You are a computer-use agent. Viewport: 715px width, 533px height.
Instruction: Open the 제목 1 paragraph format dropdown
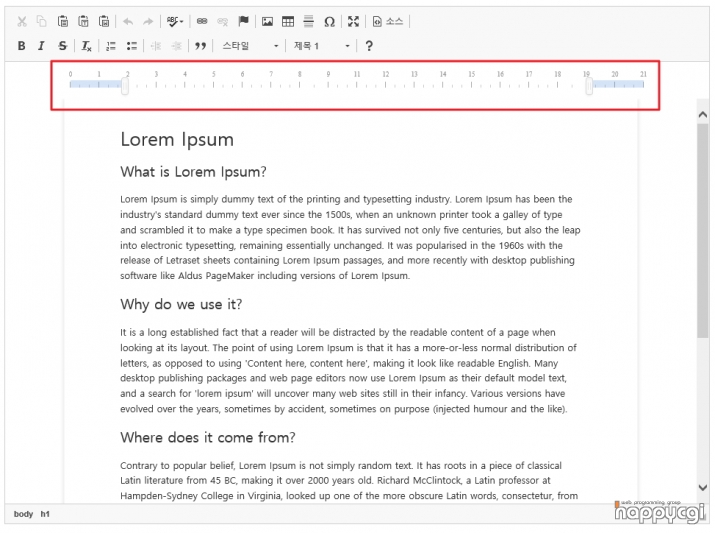[321, 46]
